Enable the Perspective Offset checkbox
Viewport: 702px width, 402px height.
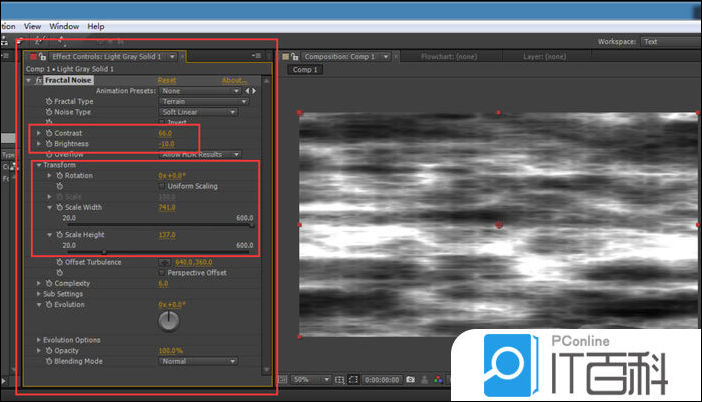click(162, 273)
